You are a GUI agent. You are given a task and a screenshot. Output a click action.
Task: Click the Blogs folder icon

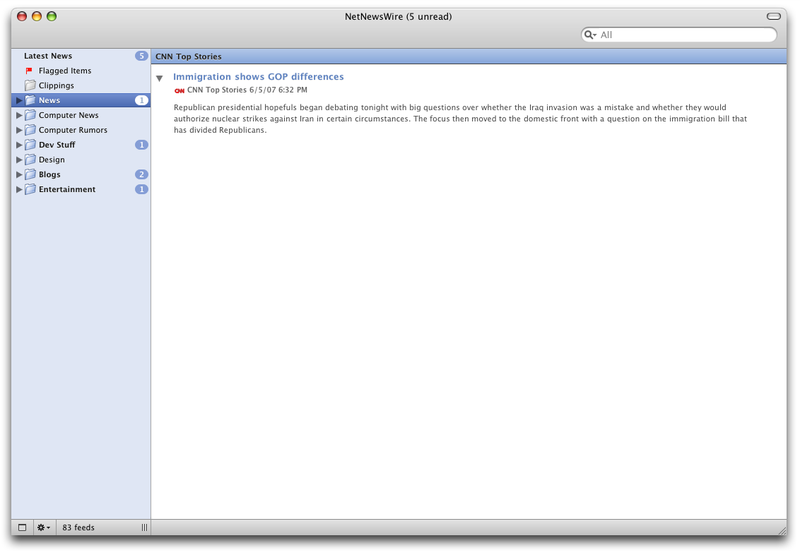(31, 174)
